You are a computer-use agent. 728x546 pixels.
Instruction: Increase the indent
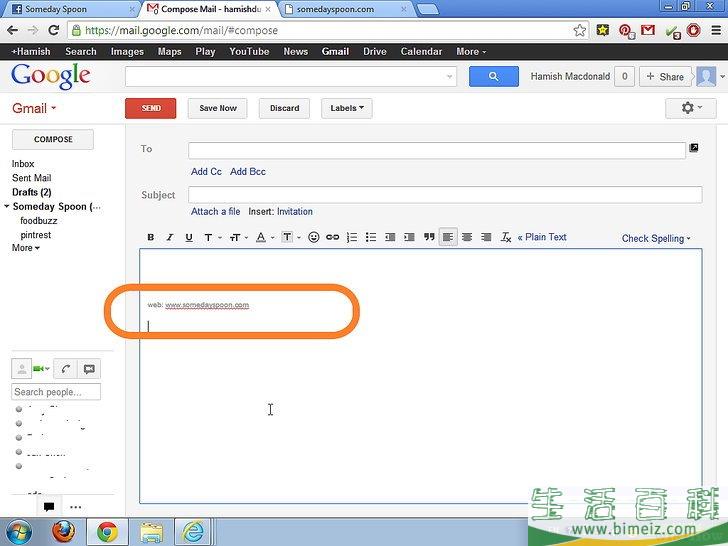(x=409, y=237)
